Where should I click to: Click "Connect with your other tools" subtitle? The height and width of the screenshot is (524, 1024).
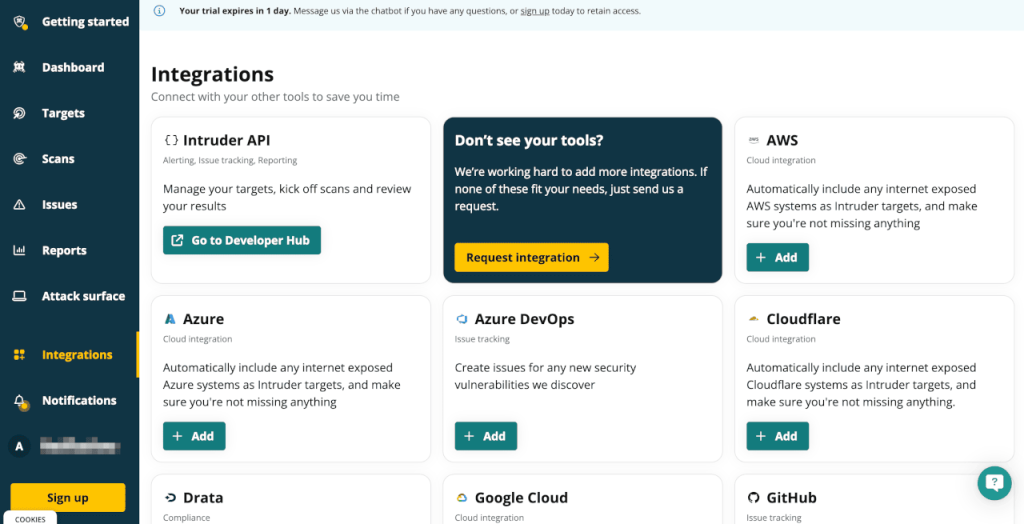click(x=275, y=97)
